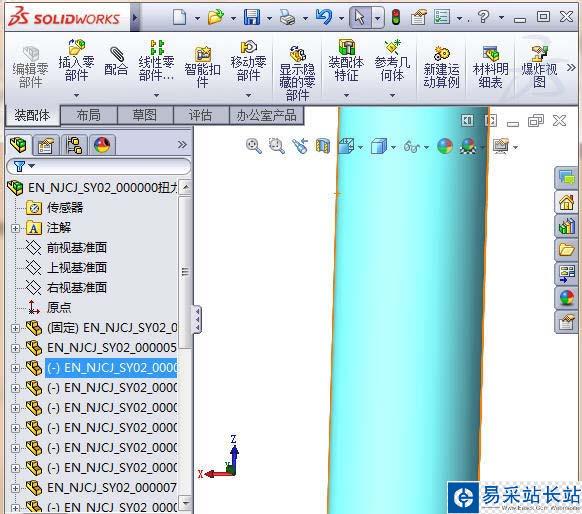Expand CommandManager overflow chevron

tap(571, 68)
